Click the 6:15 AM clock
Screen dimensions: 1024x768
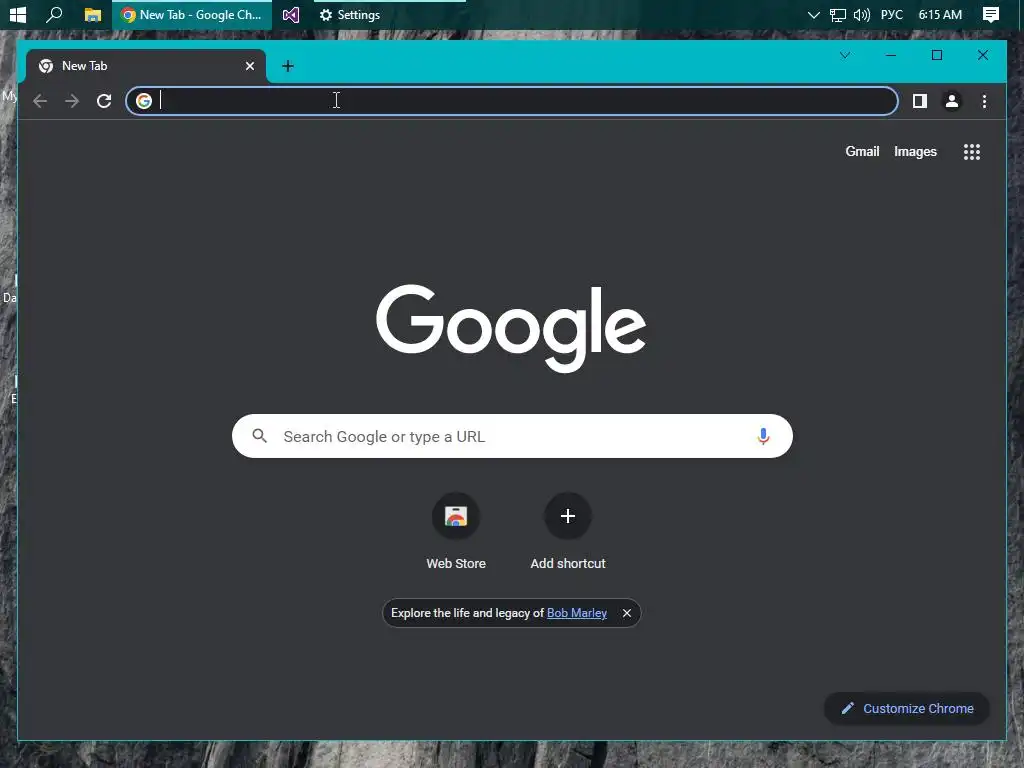point(940,14)
